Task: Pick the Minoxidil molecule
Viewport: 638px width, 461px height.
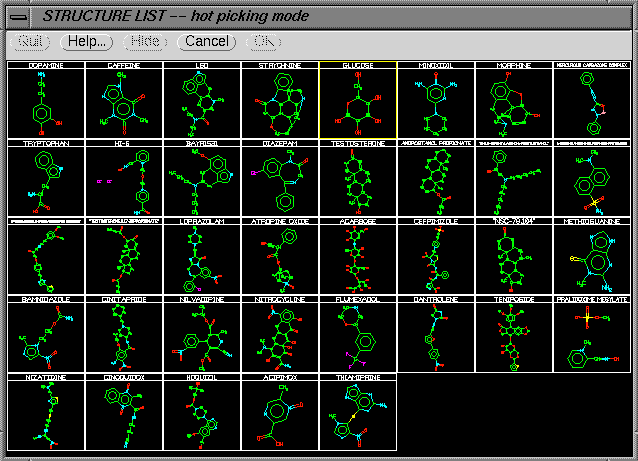Action: point(435,101)
